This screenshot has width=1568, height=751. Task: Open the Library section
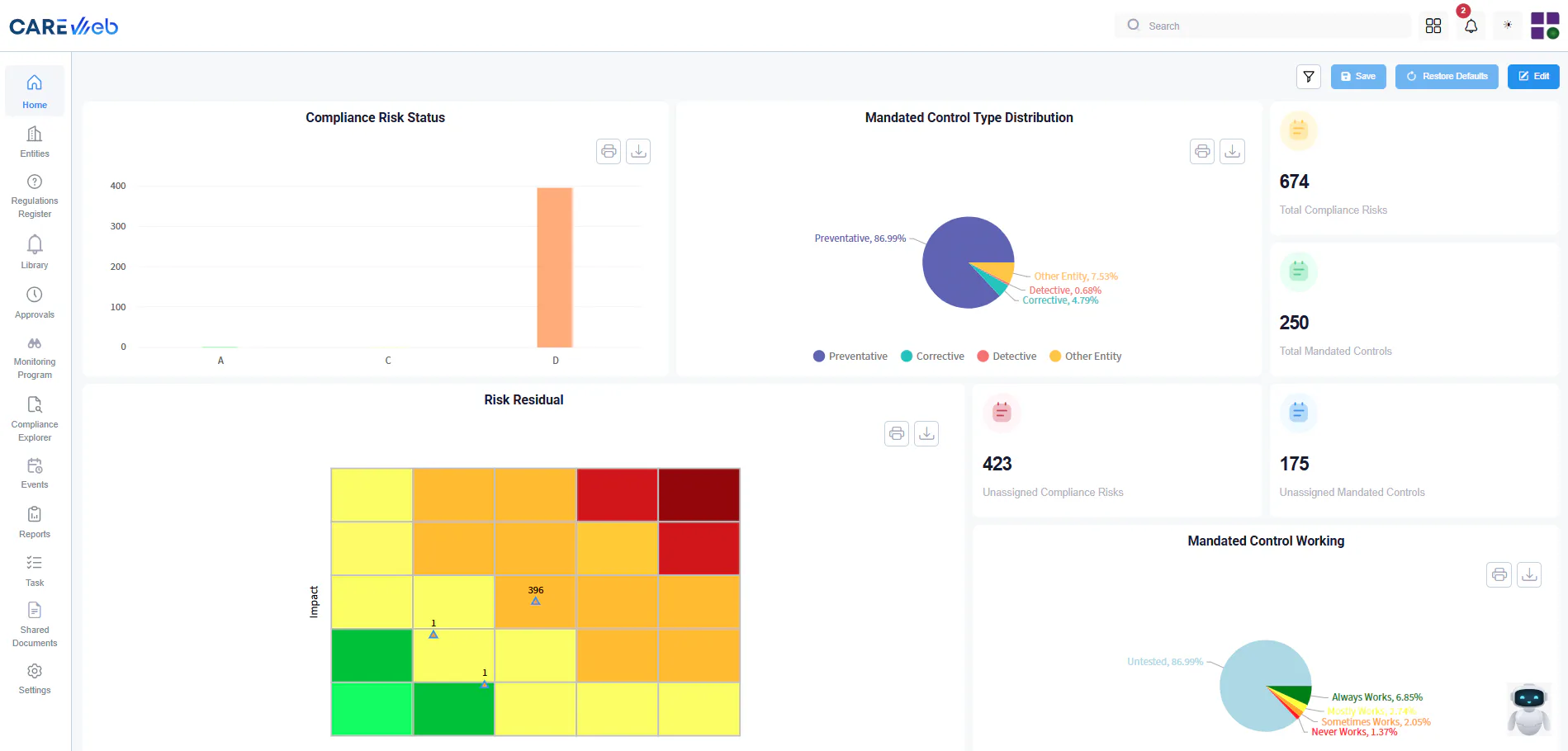pyautogui.click(x=35, y=252)
